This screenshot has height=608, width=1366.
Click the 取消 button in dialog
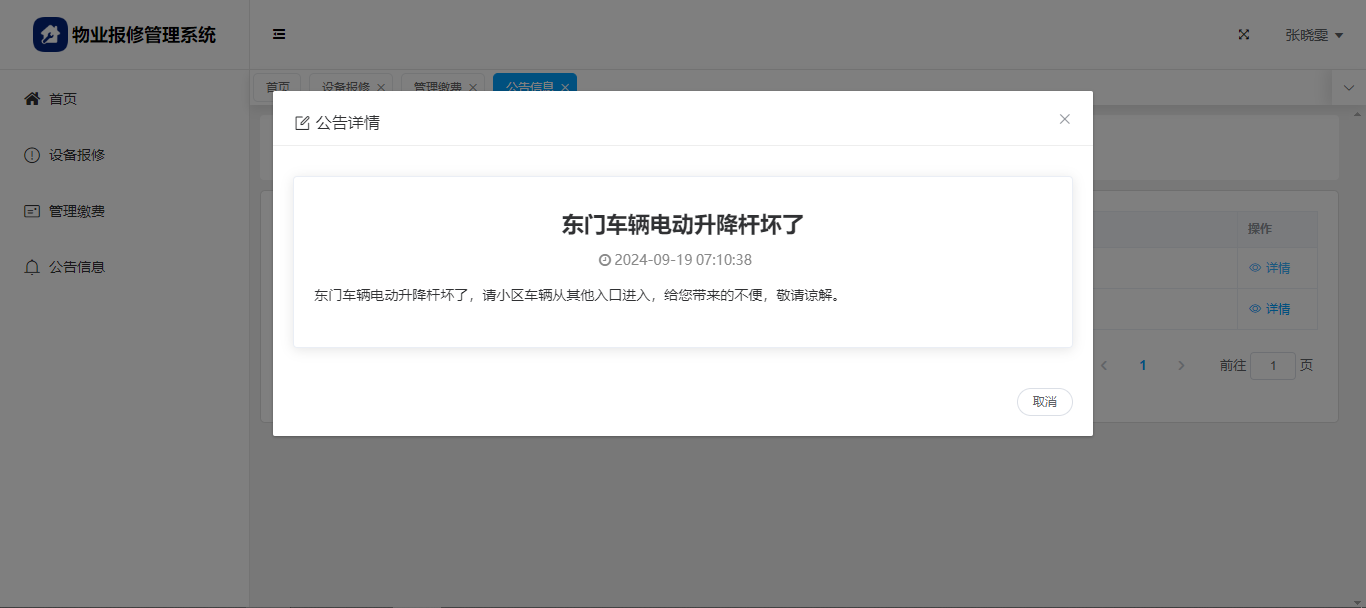tap(1045, 402)
